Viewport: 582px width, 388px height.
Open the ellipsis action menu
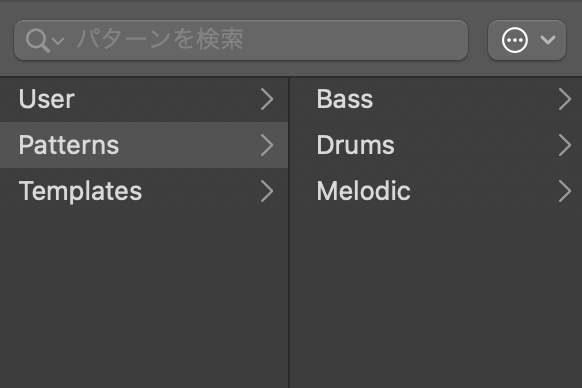point(526,40)
